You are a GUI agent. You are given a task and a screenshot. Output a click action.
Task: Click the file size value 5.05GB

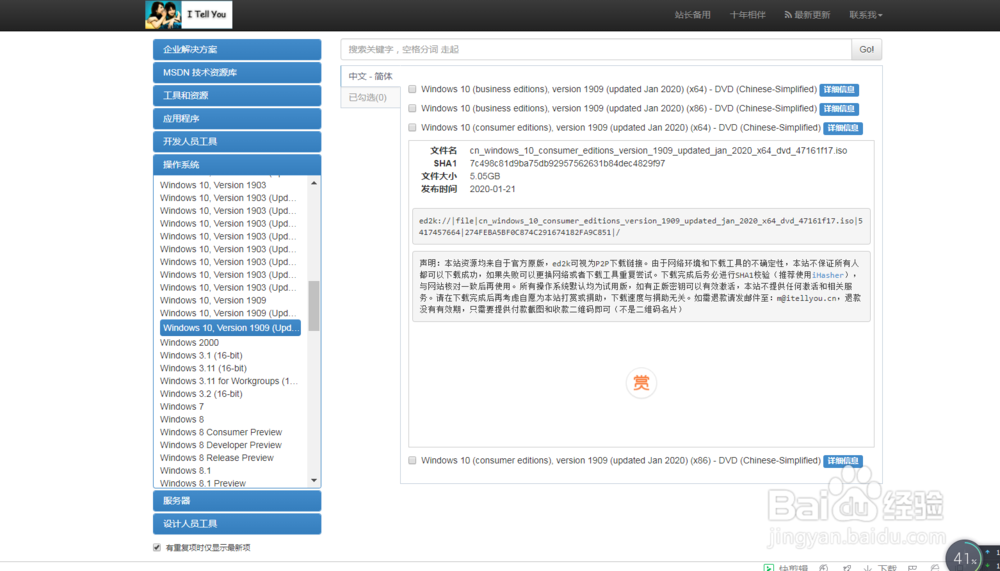(x=485, y=176)
